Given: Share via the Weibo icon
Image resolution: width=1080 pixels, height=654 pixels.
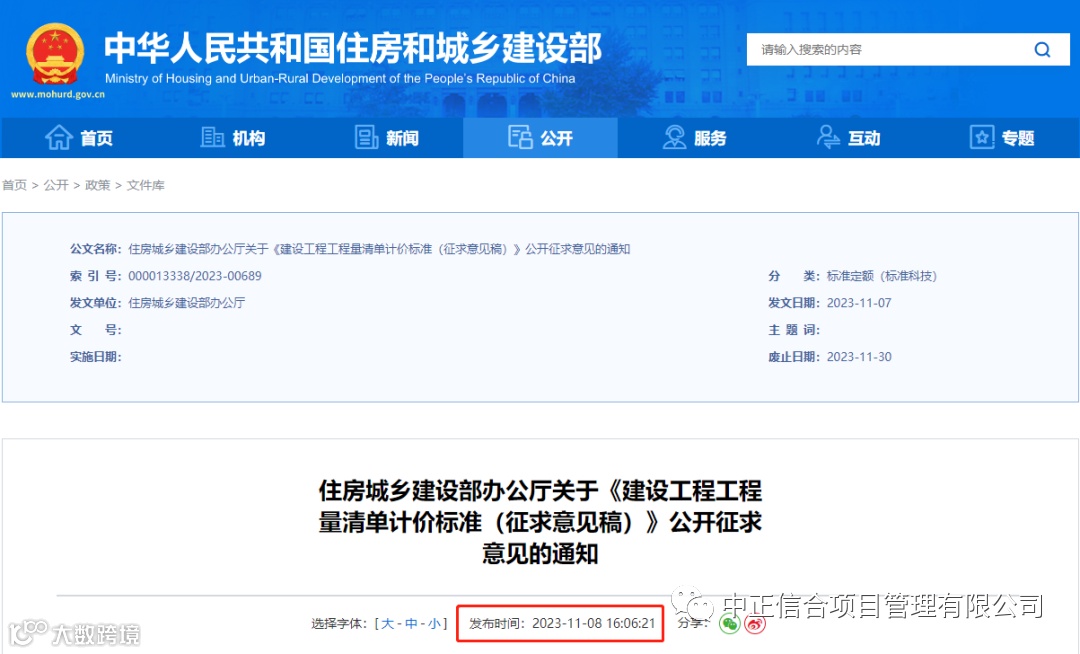Looking at the screenshot, I should click(x=755, y=624).
